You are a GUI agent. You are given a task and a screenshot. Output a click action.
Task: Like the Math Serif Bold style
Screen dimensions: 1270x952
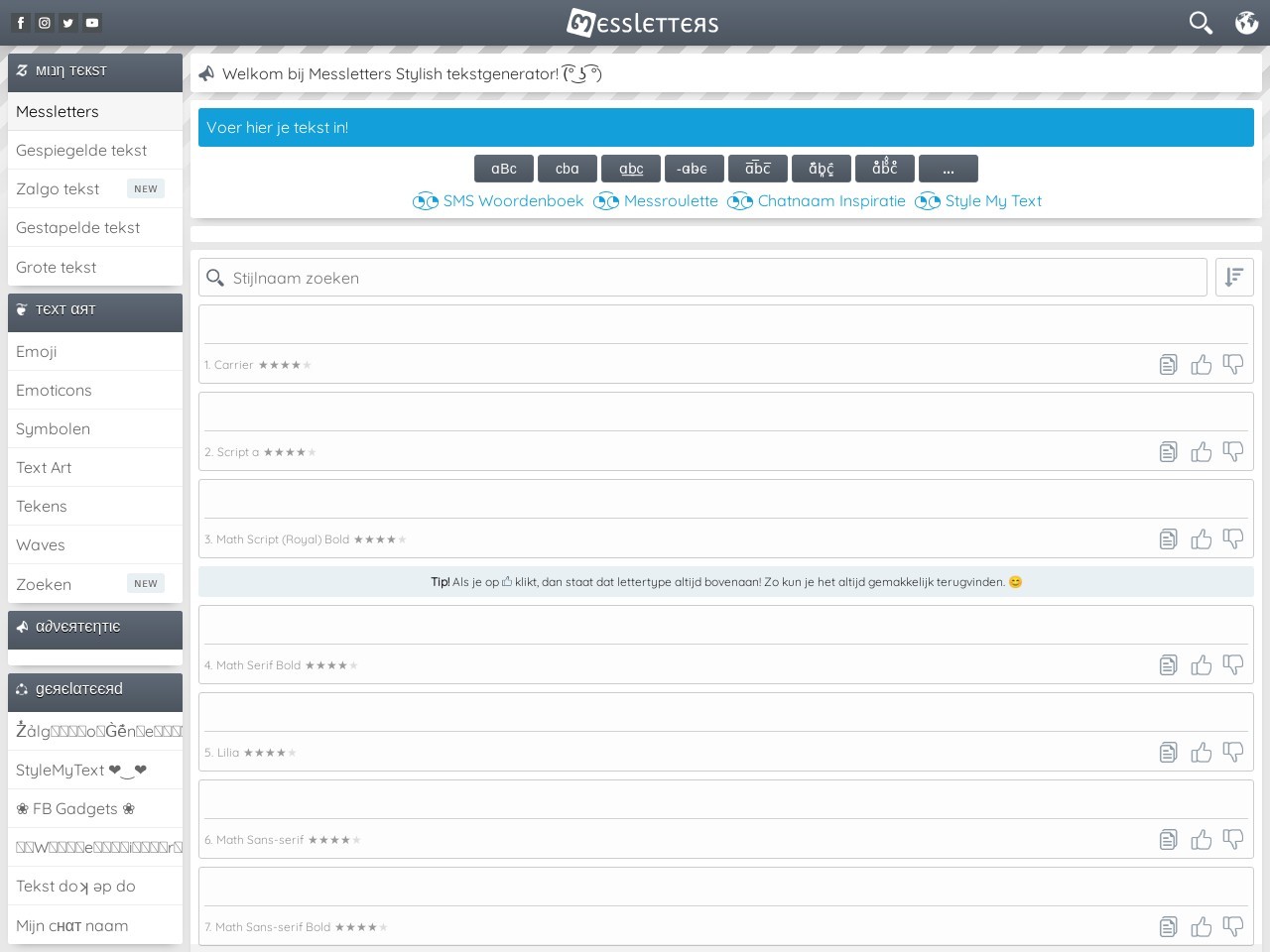pos(1202,665)
